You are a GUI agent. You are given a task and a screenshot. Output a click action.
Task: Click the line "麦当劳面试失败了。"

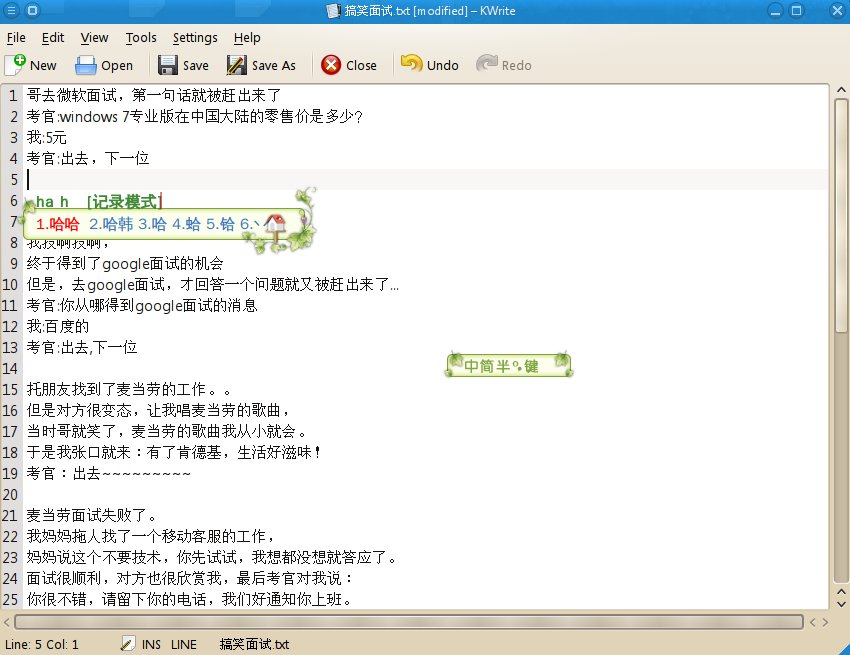[92, 515]
